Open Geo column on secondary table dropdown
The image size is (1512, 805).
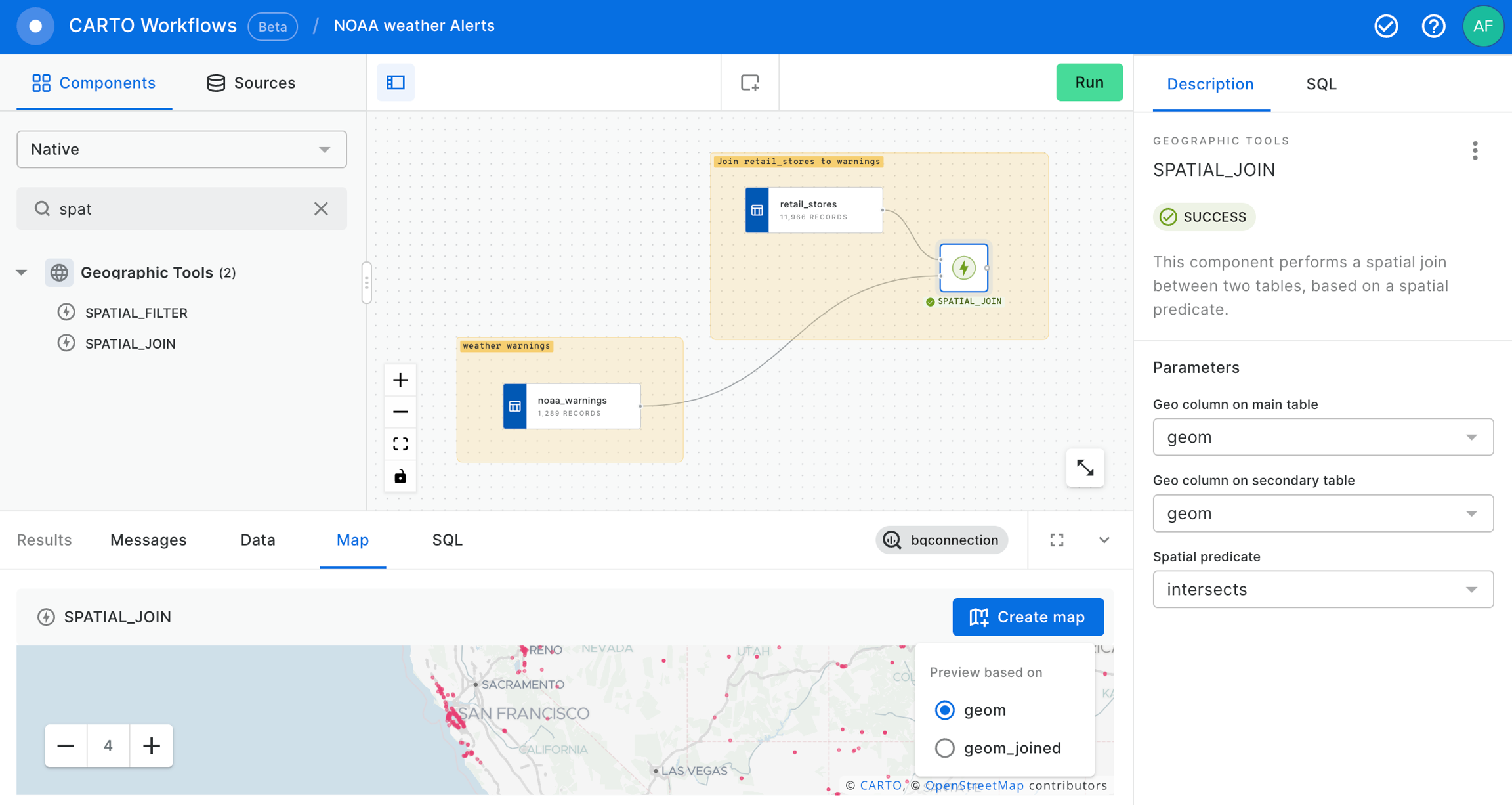coord(1322,513)
